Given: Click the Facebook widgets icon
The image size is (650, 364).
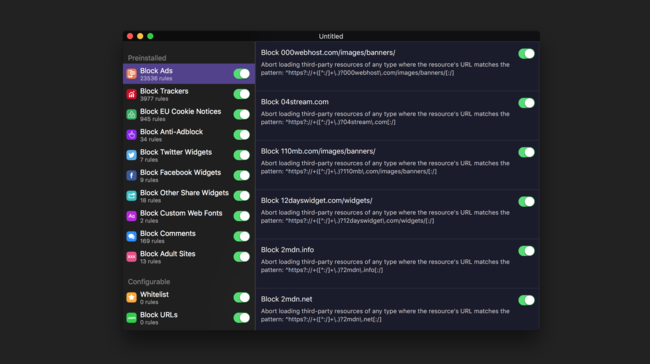Looking at the screenshot, I should [x=131, y=175].
